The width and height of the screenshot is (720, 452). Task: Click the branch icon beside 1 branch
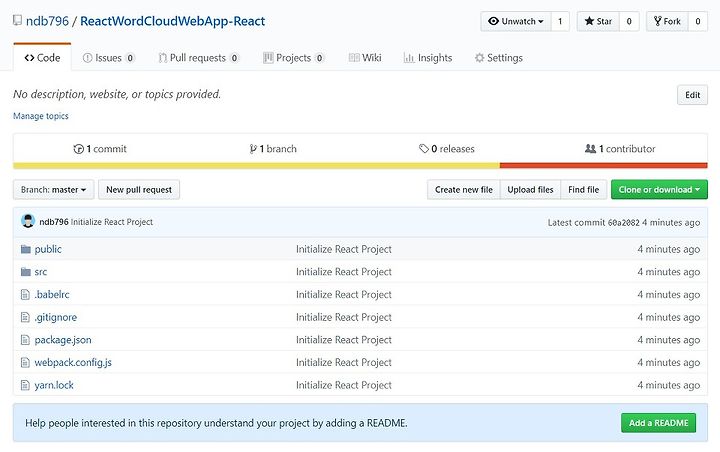pyautogui.click(x=253, y=149)
